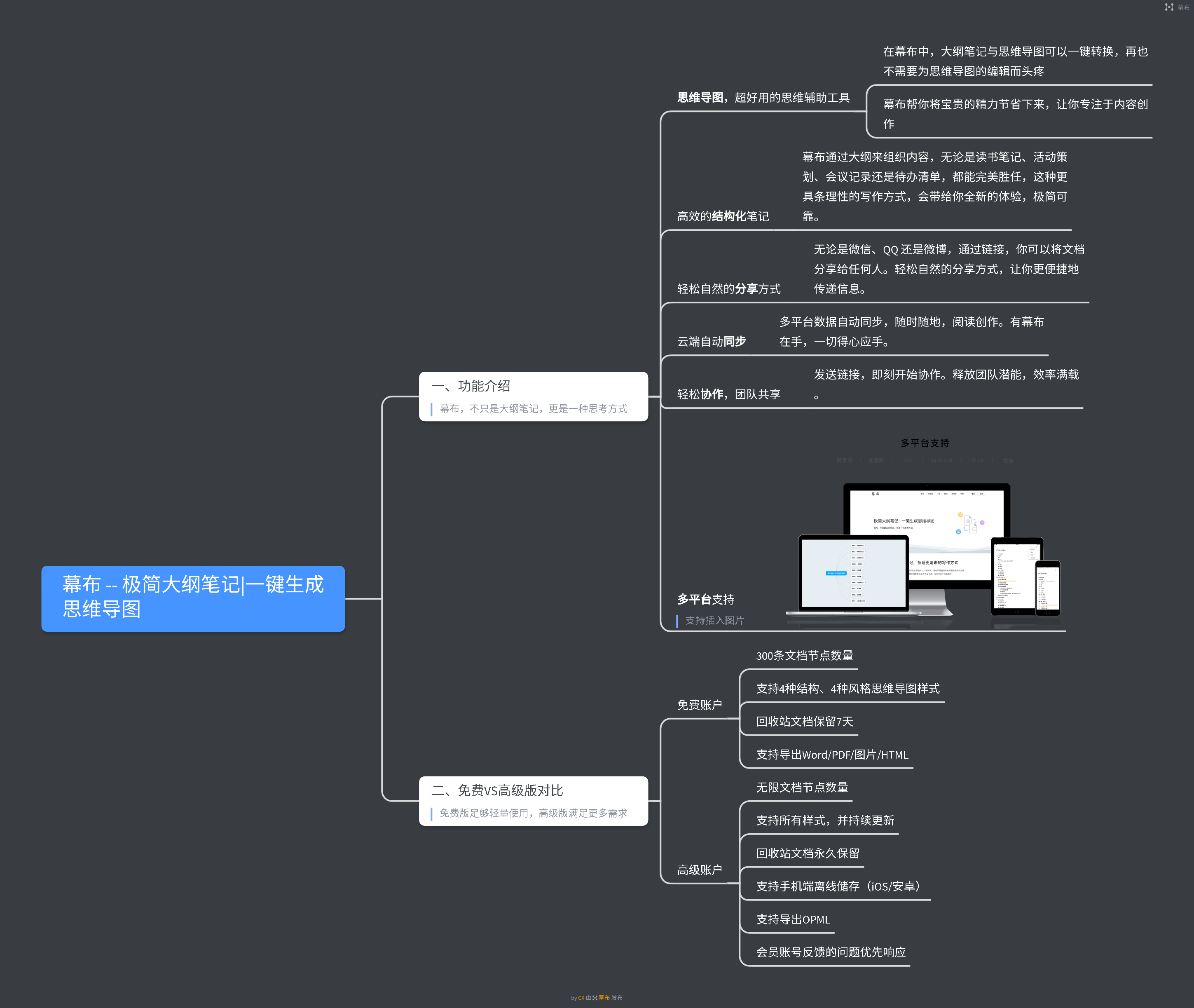Image resolution: width=1194 pixels, height=1008 pixels.
Task: Select node 支持导出OPML
Action: [x=793, y=919]
